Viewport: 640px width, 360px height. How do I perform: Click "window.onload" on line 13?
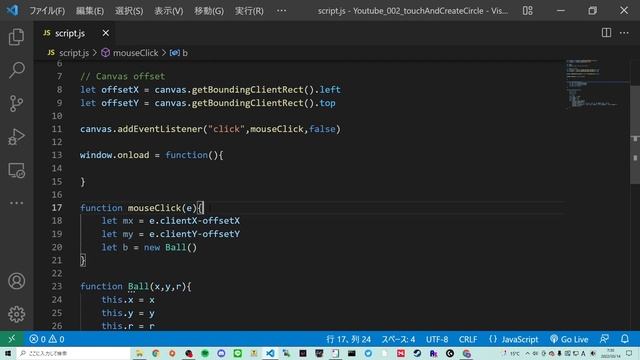click(x=115, y=155)
